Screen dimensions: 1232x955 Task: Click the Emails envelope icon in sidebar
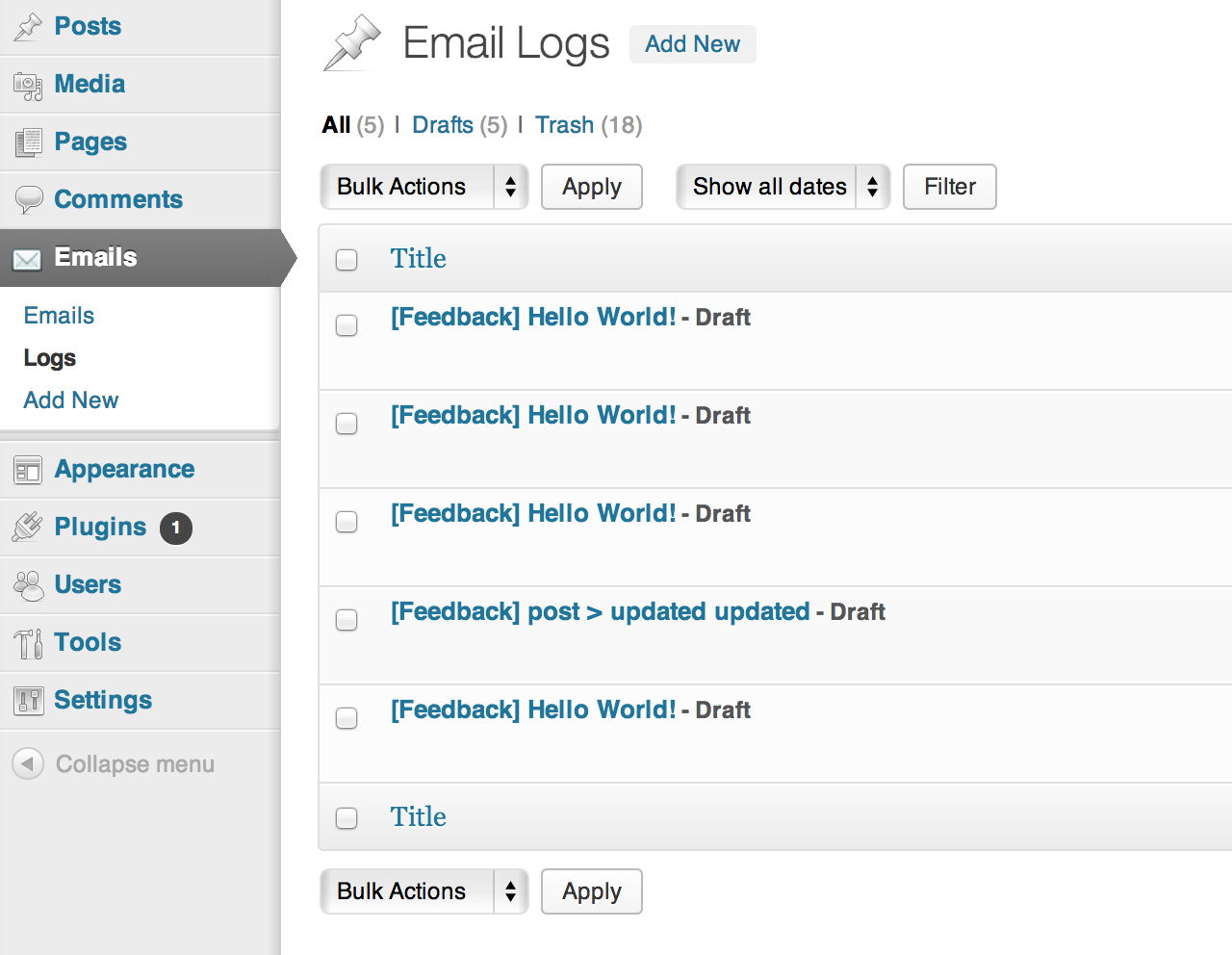(27, 259)
